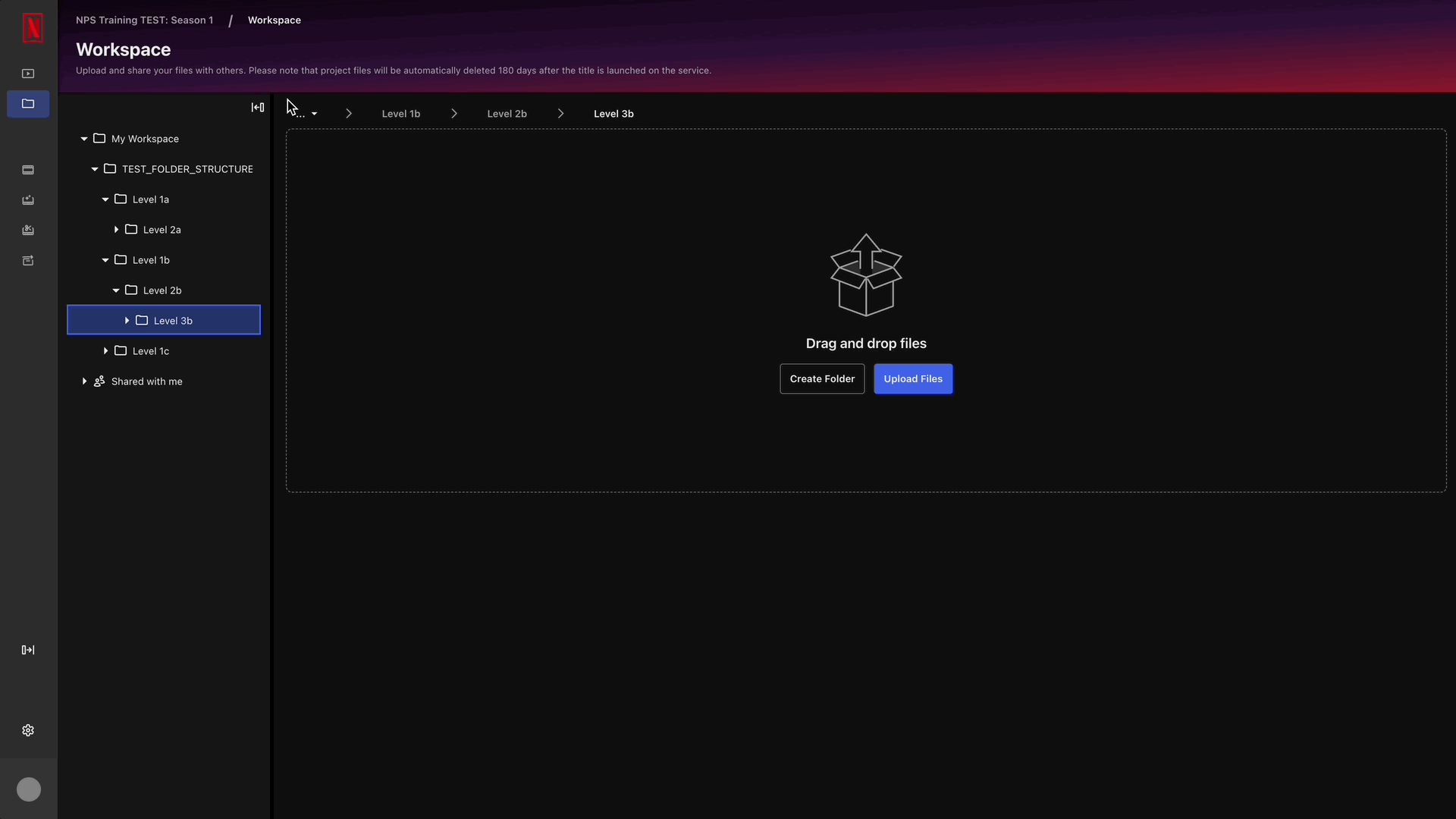Click the home/dashboard icon in sidebar
The height and width of the screenshot is (819, 1456).
click(28, 72)
